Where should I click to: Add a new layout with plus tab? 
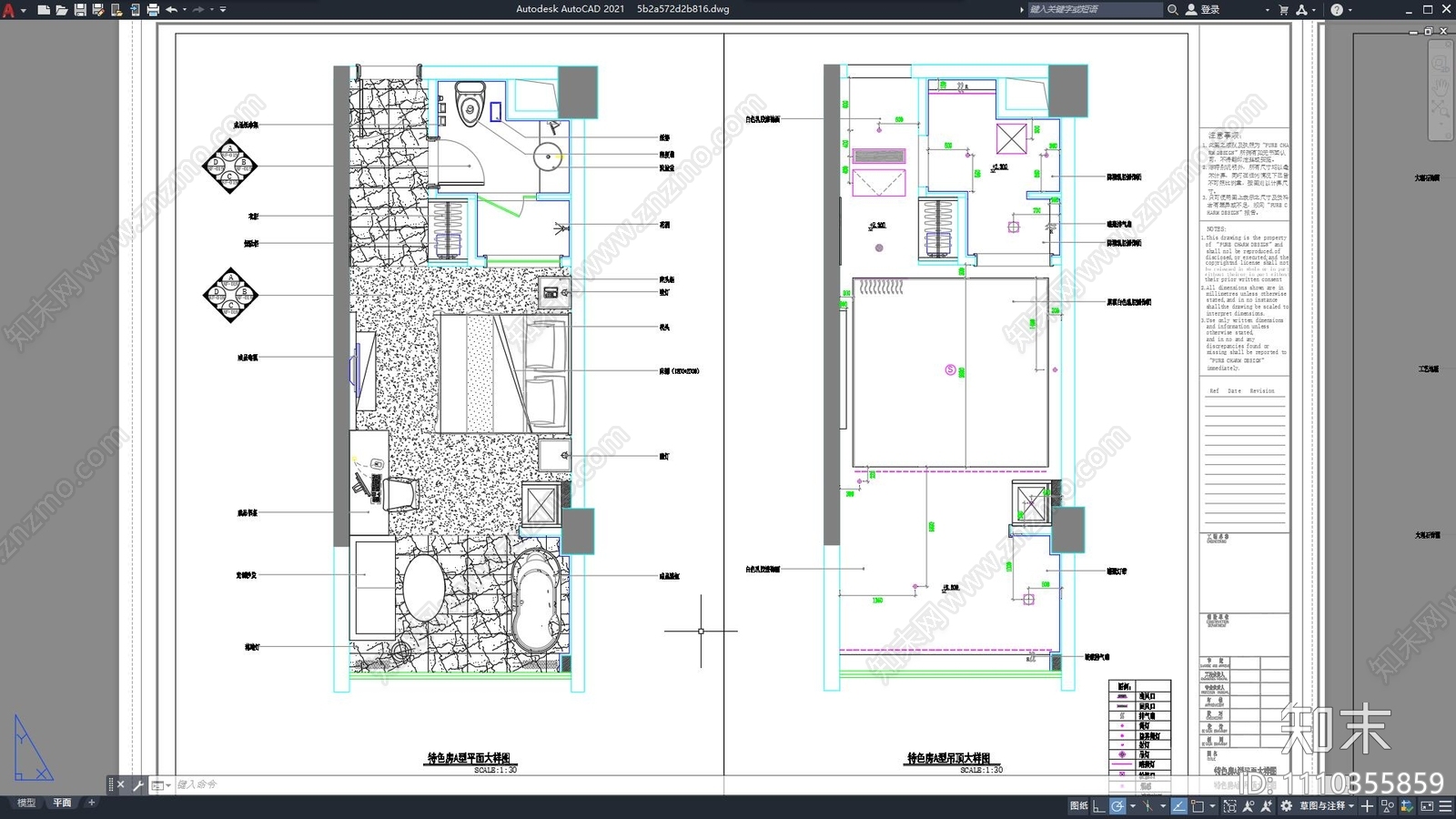click(91, 803)
